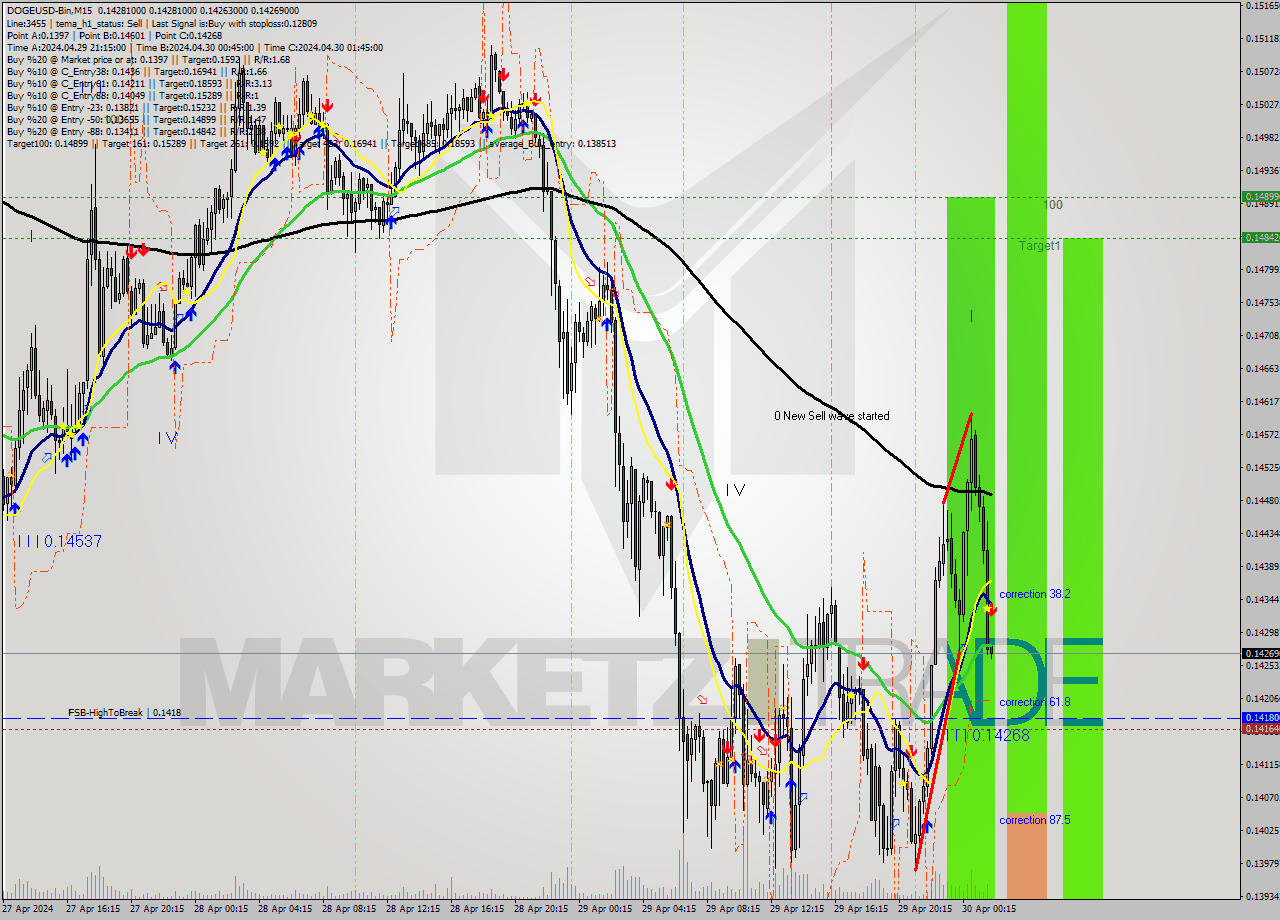Click the blue 0.14180 price tag
1280x920 pixels.
1260,717
